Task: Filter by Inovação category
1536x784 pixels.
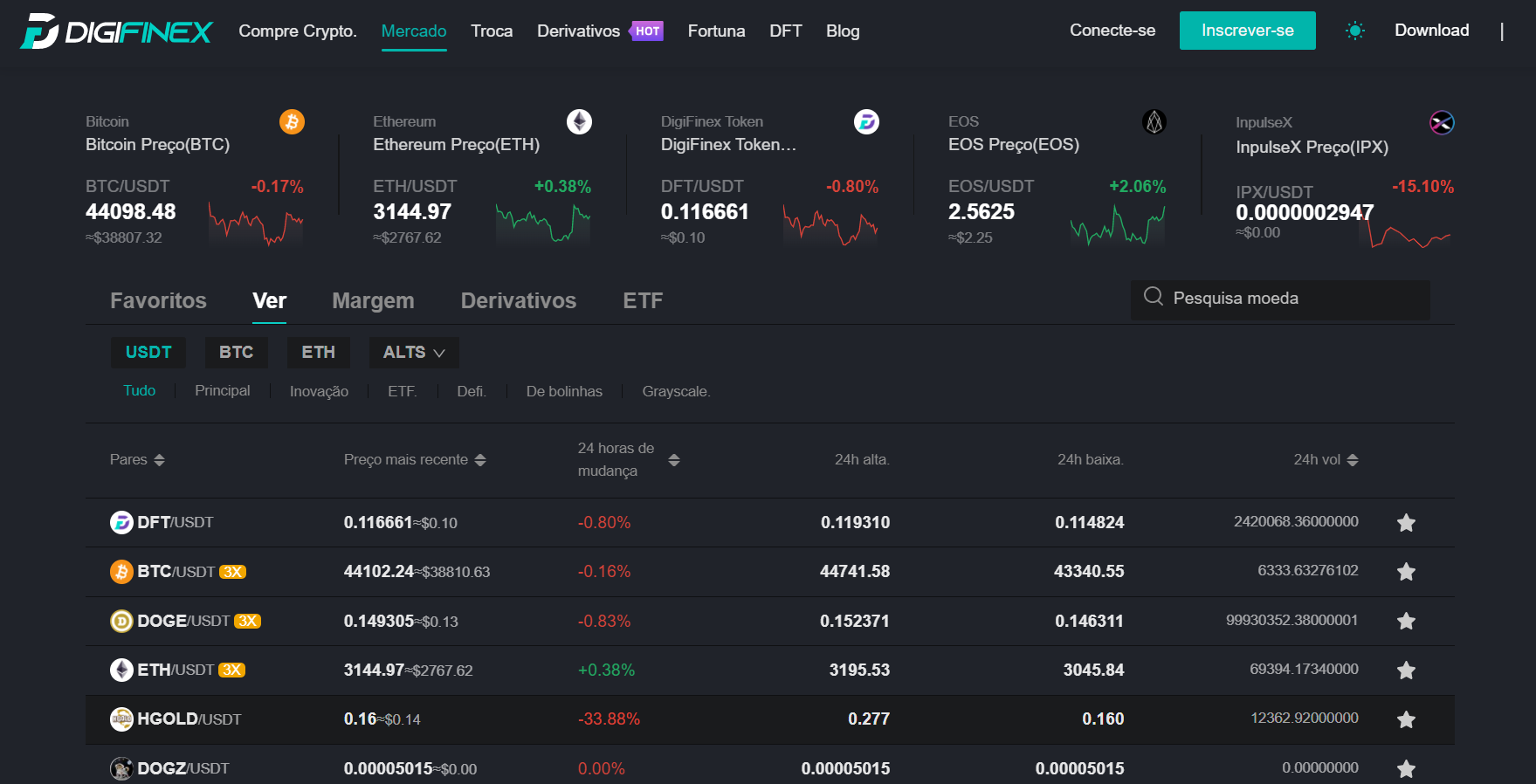Action: pos(319,391)
